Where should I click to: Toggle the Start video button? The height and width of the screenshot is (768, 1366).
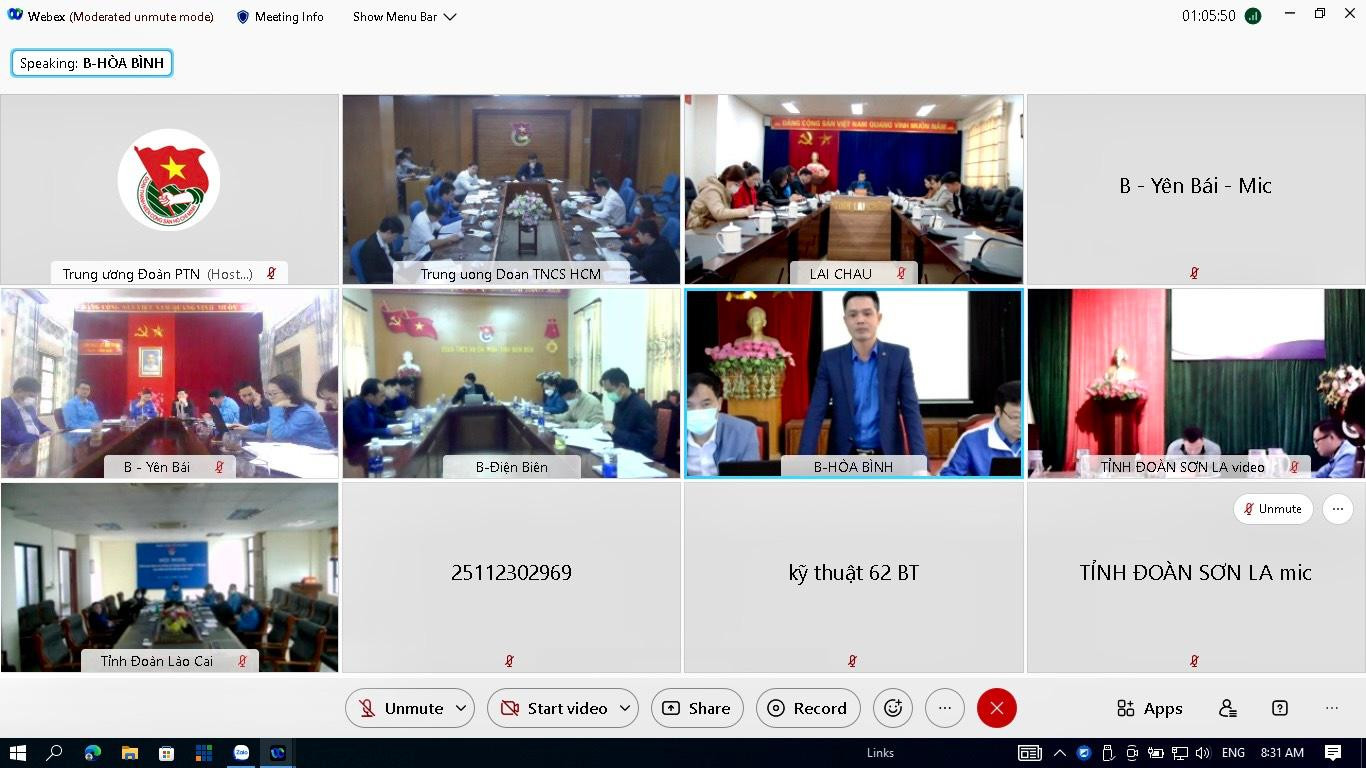pyautogui.click(x=555, y=708)
